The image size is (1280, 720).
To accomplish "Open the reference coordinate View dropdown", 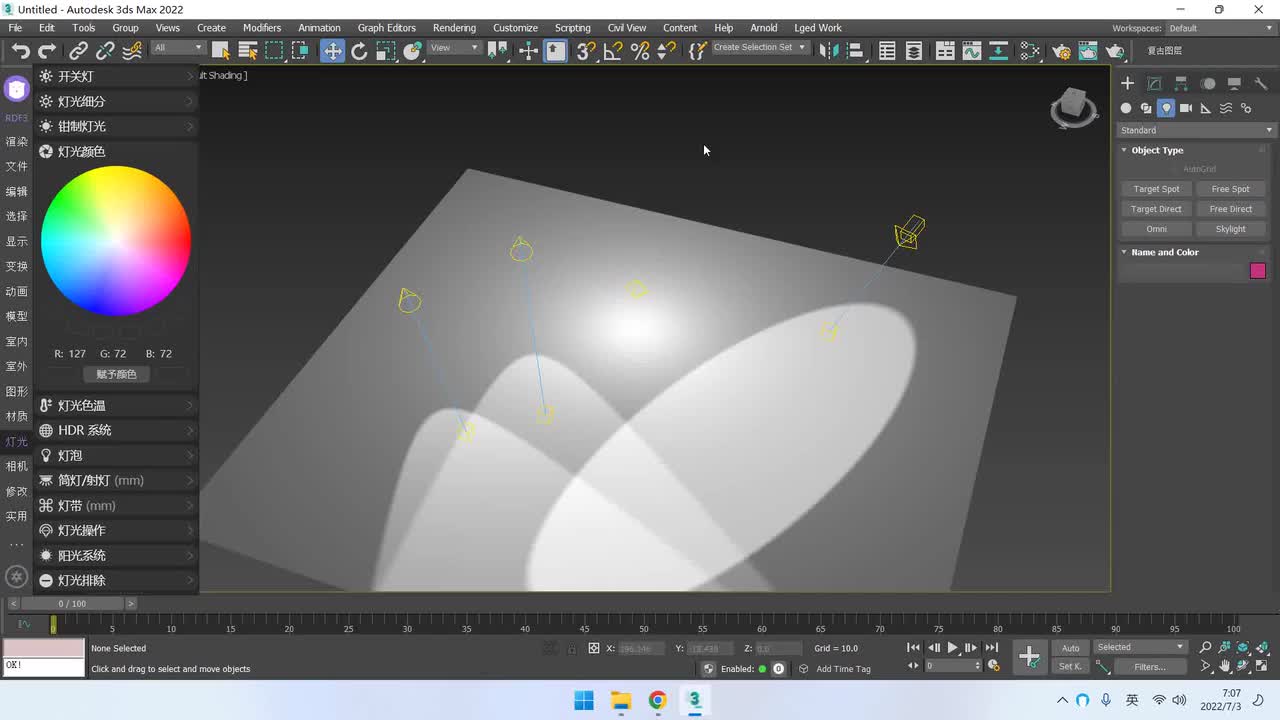I will [x=455, y=48].
